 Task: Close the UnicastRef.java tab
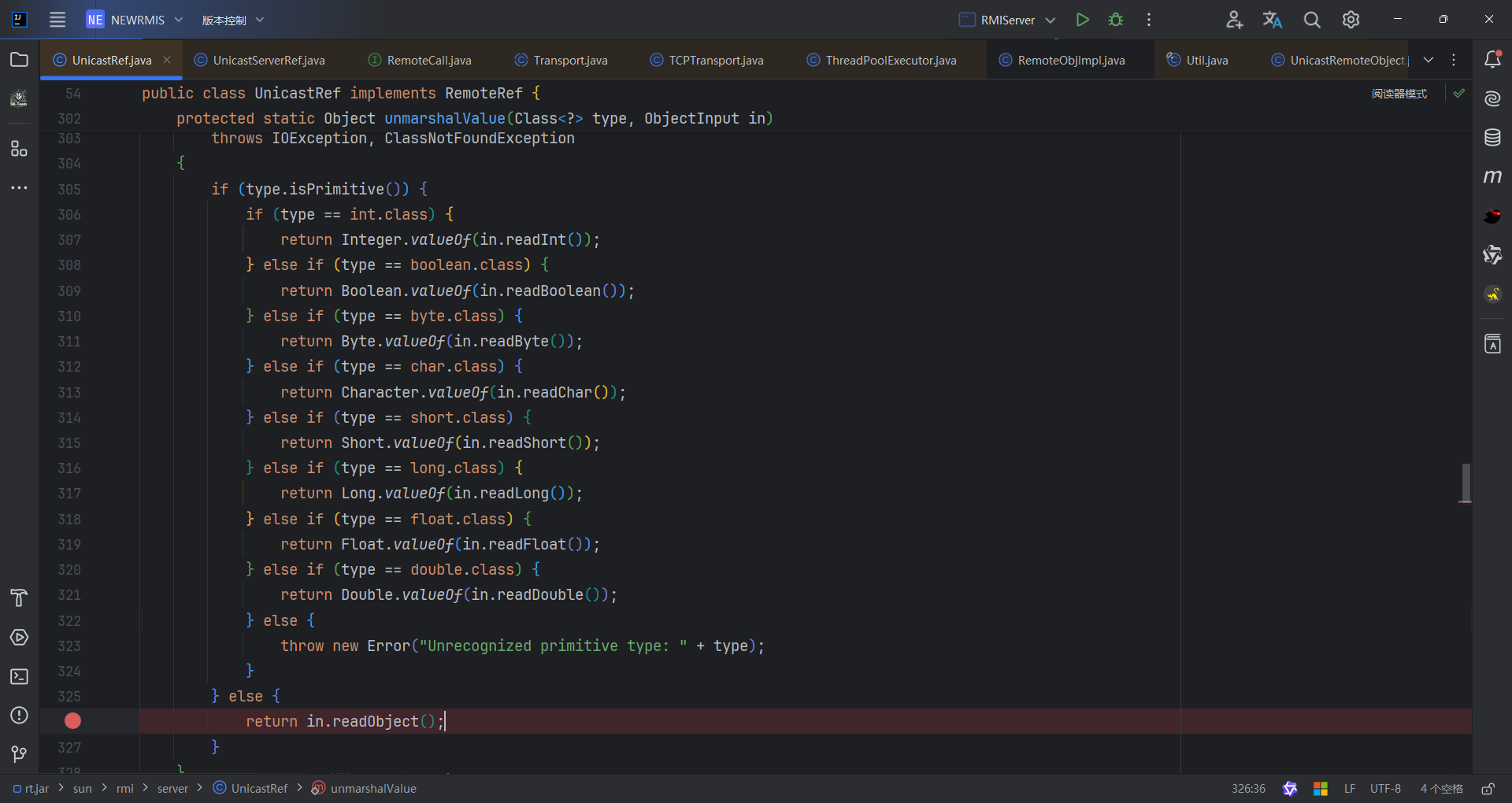pos(167,60)
